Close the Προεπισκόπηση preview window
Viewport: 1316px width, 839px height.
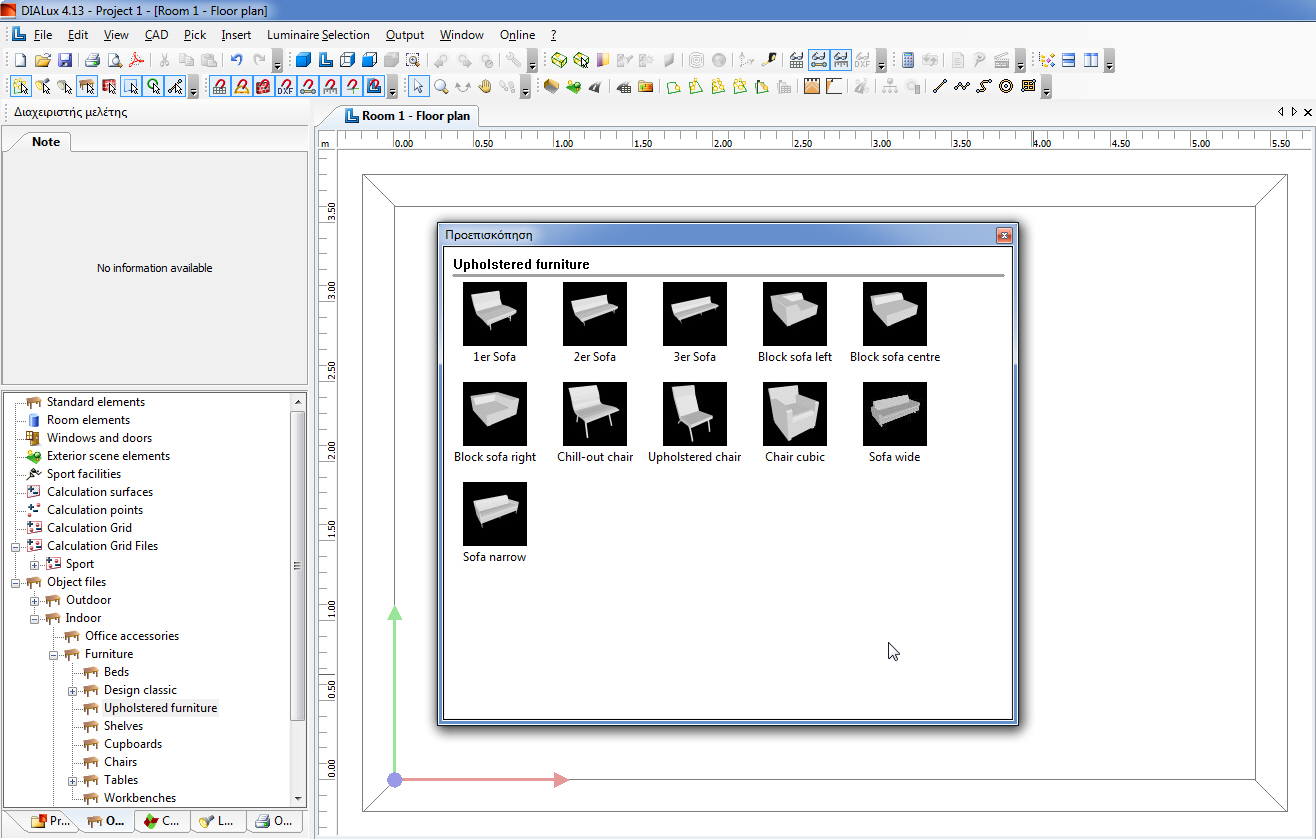1004,235
